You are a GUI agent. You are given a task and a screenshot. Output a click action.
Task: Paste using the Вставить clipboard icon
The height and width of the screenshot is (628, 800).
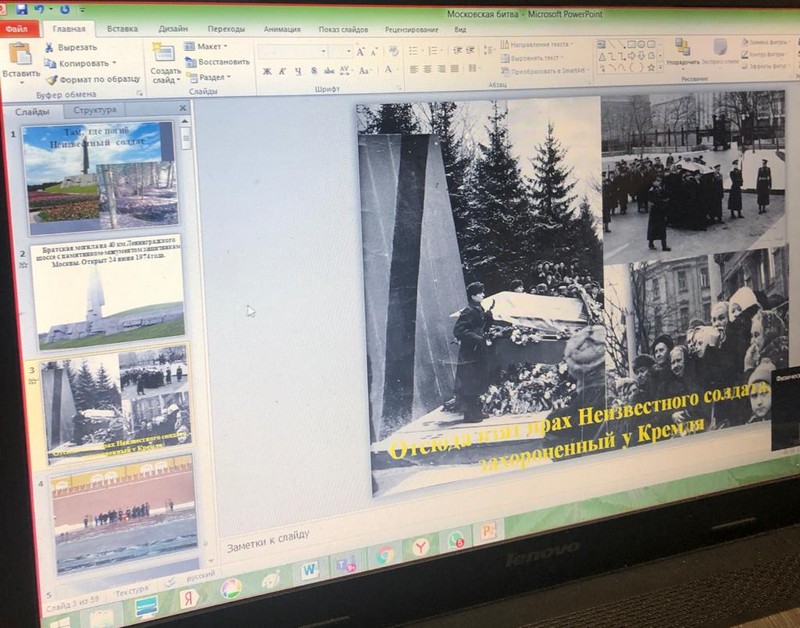point(20,54)
